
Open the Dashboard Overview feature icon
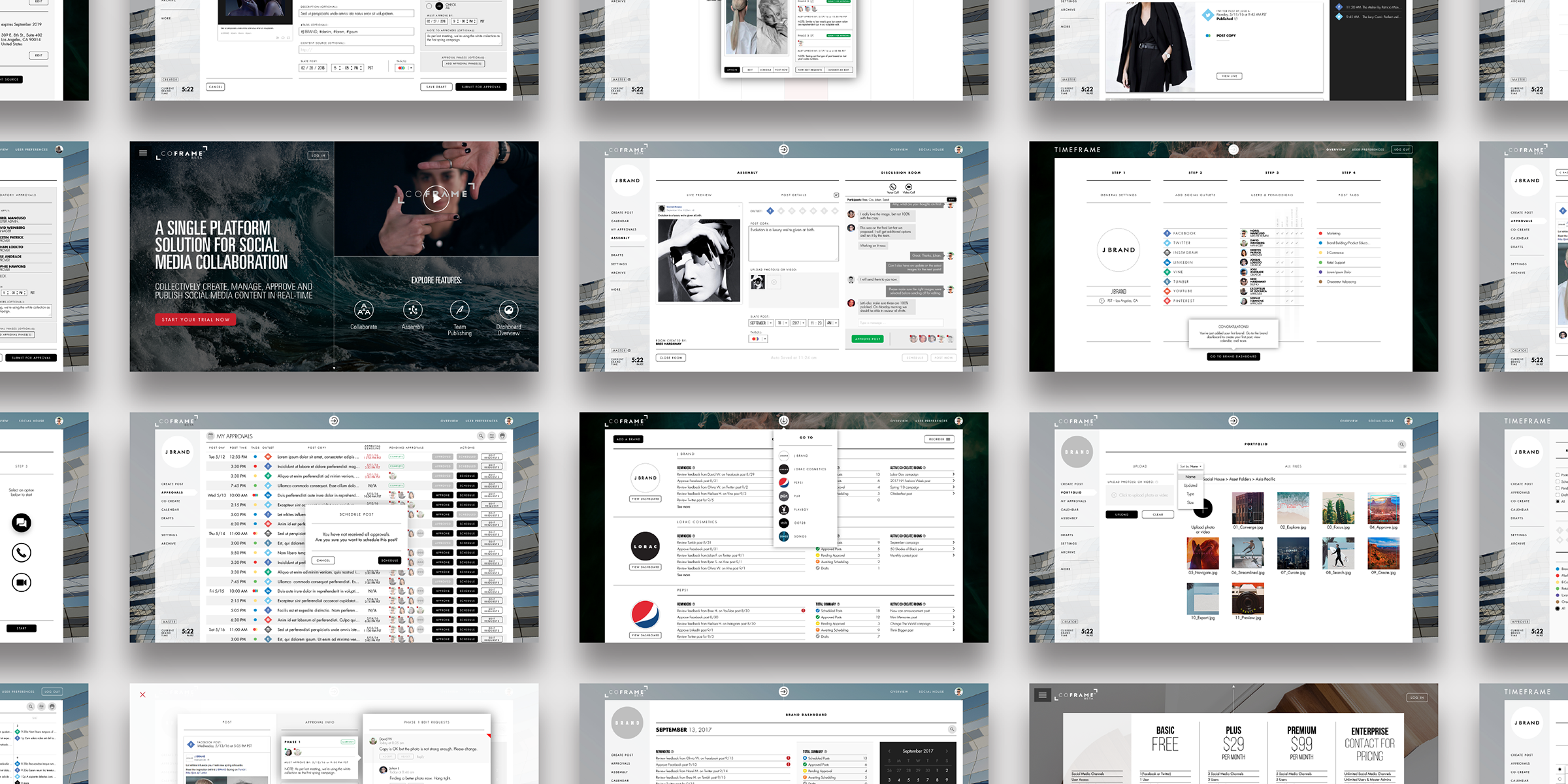pyautogui.click(x=508, y=310)
